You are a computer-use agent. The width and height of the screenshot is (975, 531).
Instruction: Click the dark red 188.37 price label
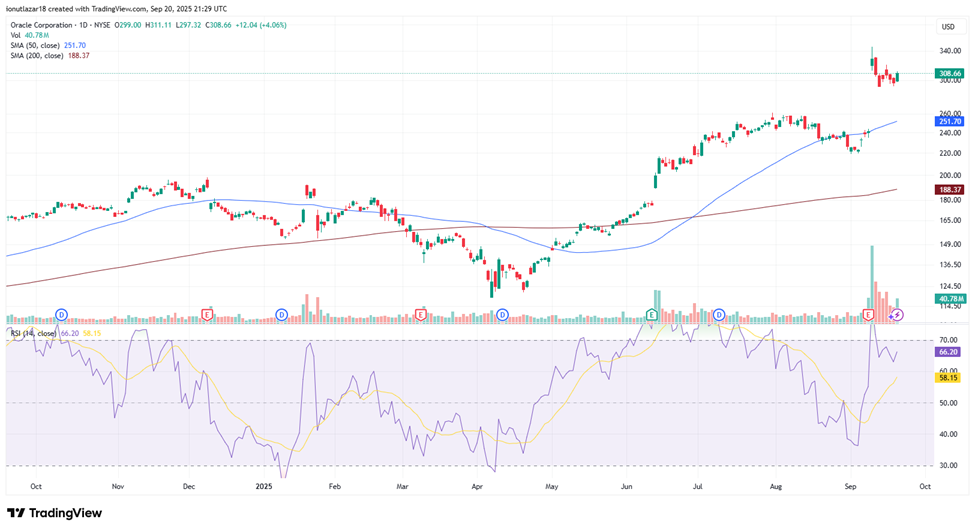(949, 189)
